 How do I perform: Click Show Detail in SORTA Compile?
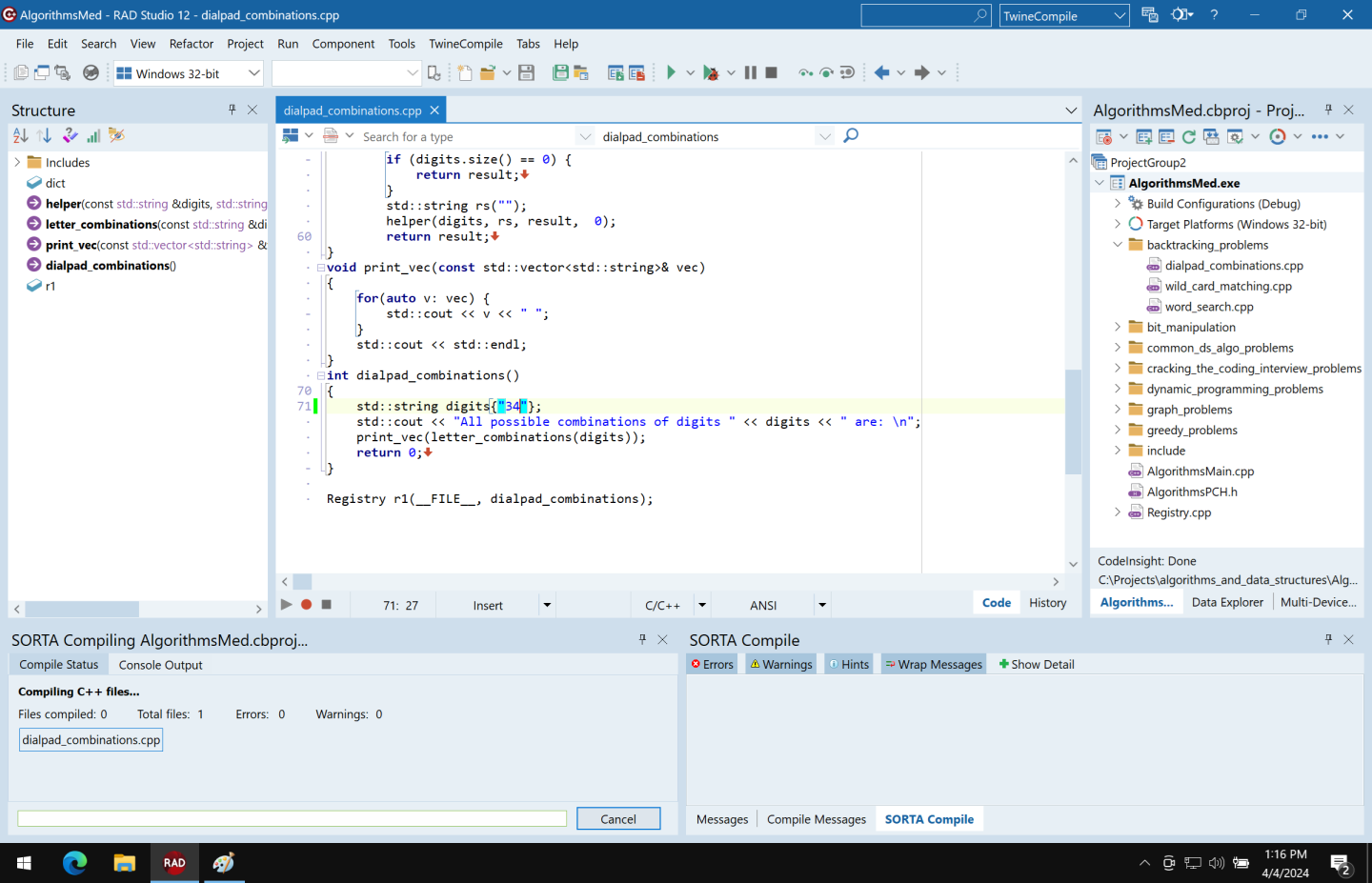pos(1036,665)
